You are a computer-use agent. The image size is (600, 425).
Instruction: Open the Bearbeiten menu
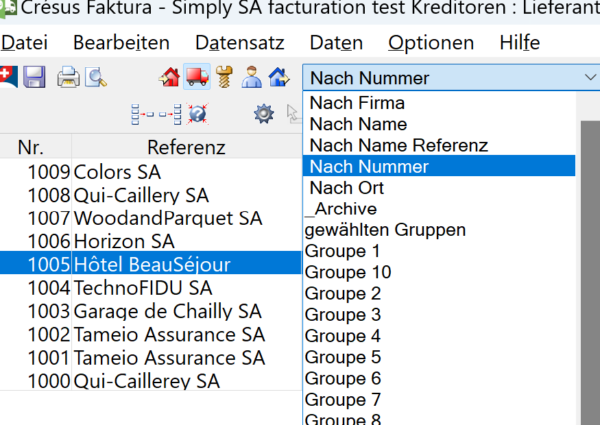[x=121, y=42]
